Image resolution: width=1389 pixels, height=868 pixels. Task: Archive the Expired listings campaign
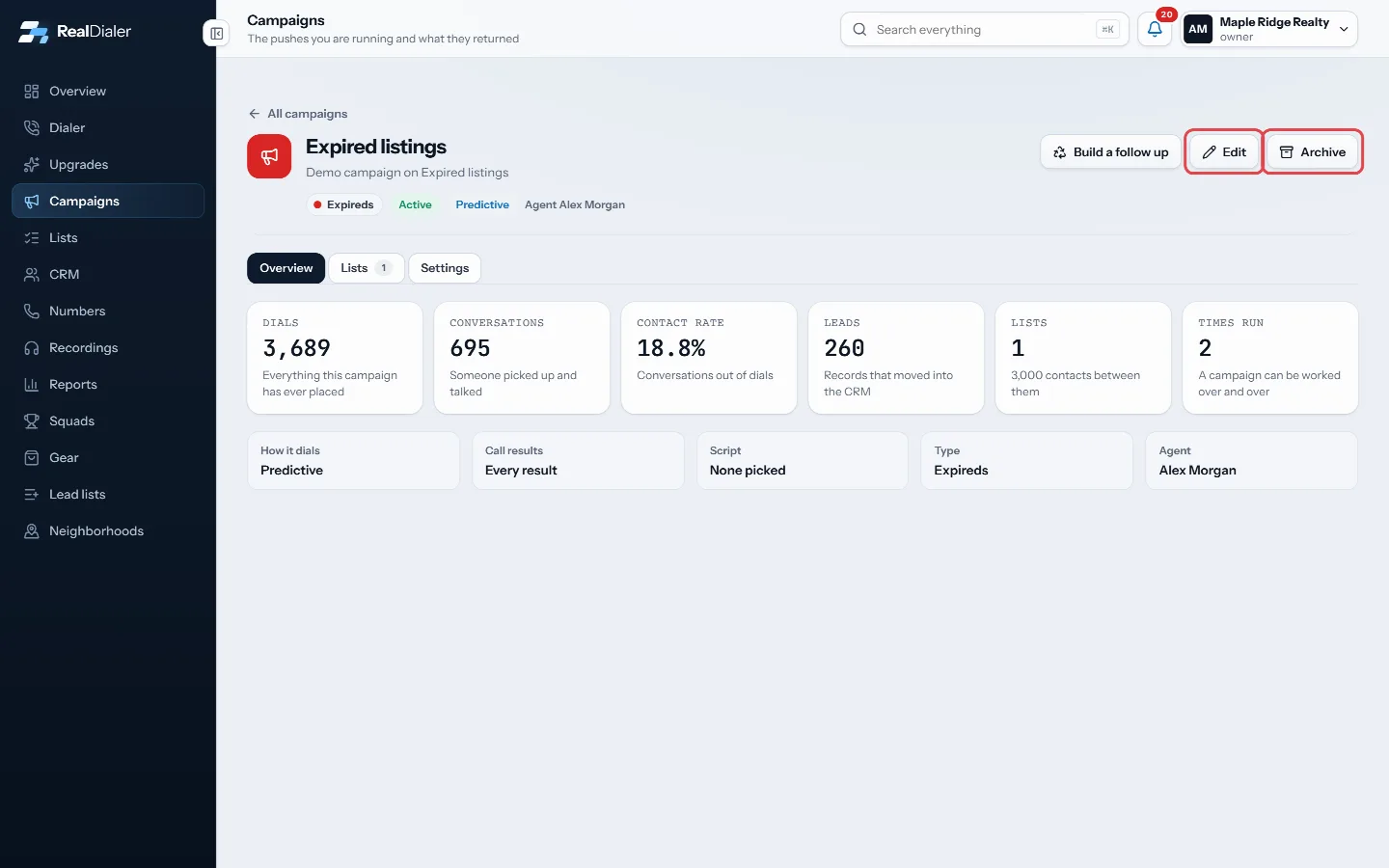1312,152
